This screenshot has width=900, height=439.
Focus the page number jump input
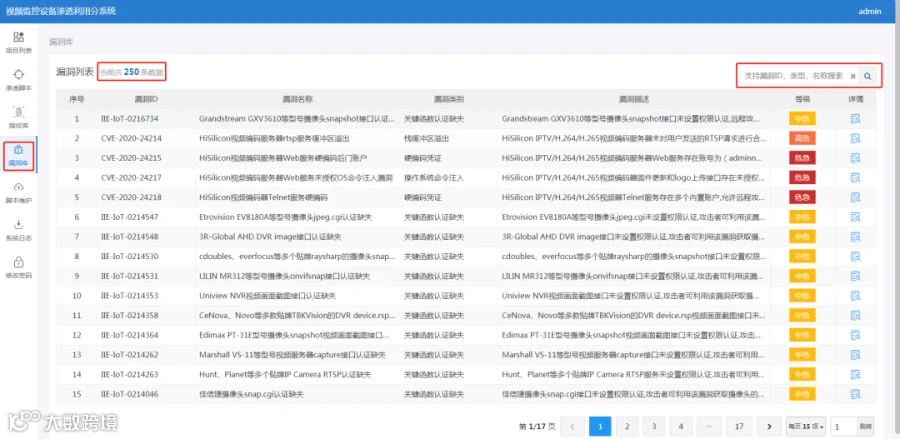[x=844, y=426]
